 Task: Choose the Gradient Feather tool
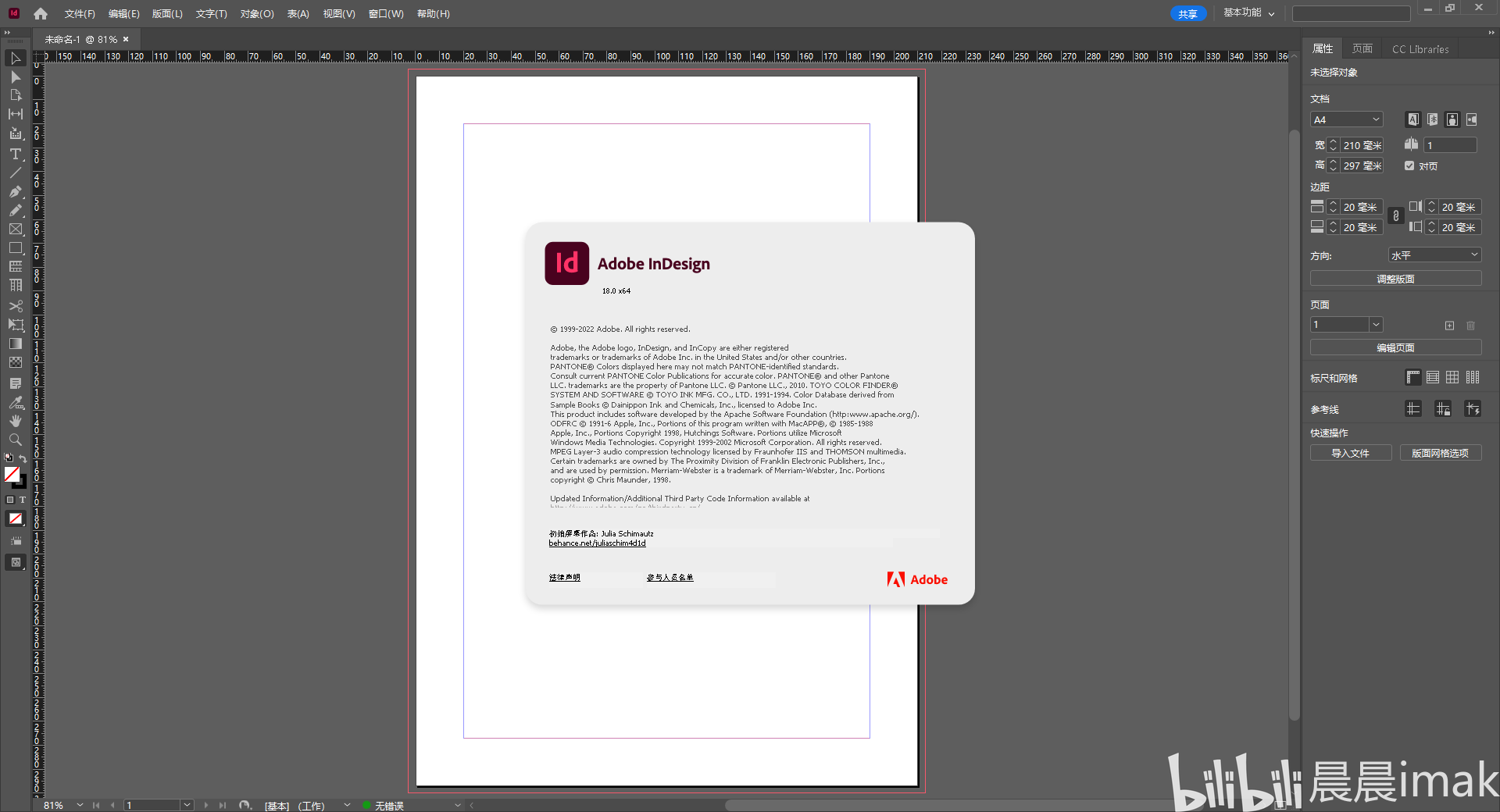[x=16, y=362]
